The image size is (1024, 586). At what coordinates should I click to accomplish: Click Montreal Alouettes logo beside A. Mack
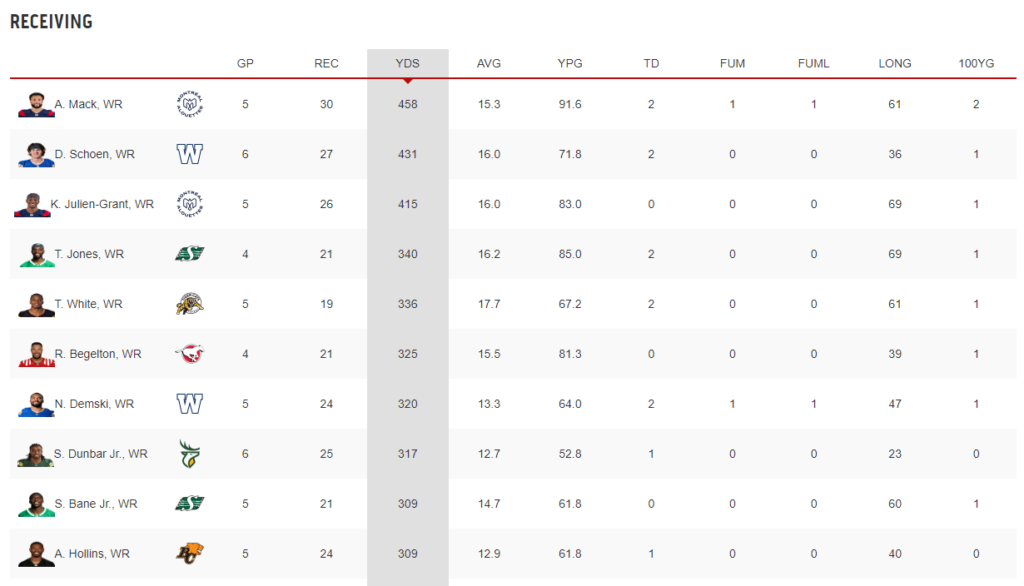pyautogui.click(x=189, y=104)
